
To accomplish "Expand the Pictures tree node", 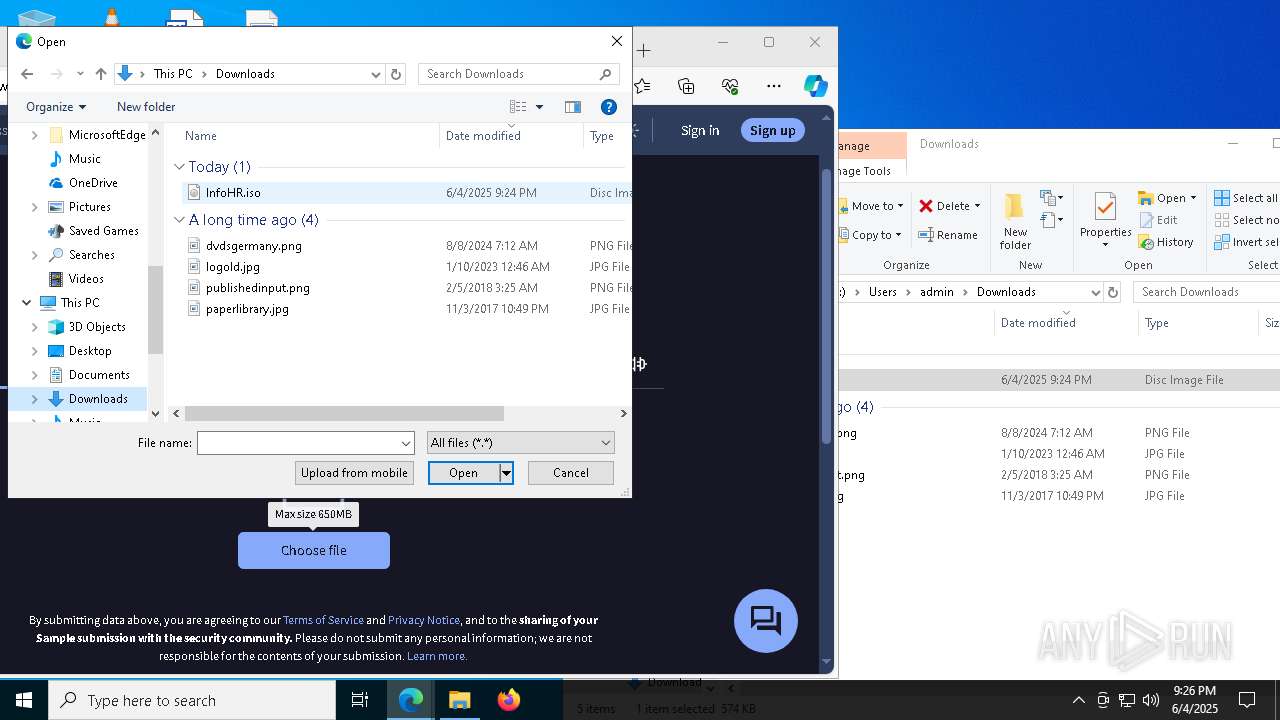I will [35, 207].
